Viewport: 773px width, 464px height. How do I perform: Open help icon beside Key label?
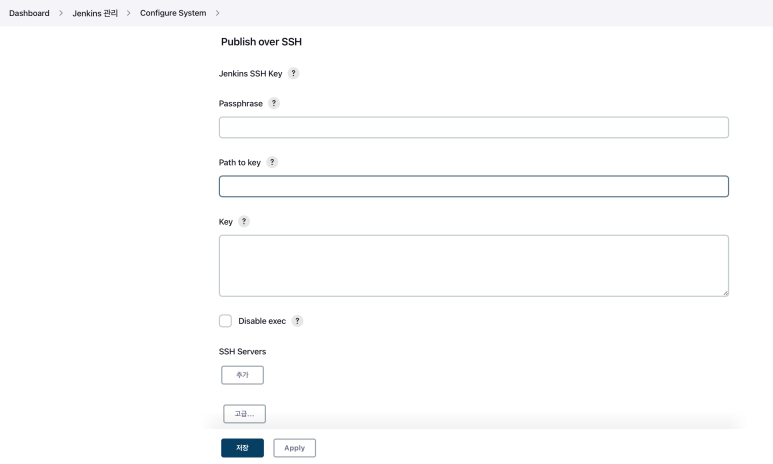[244, 221]
